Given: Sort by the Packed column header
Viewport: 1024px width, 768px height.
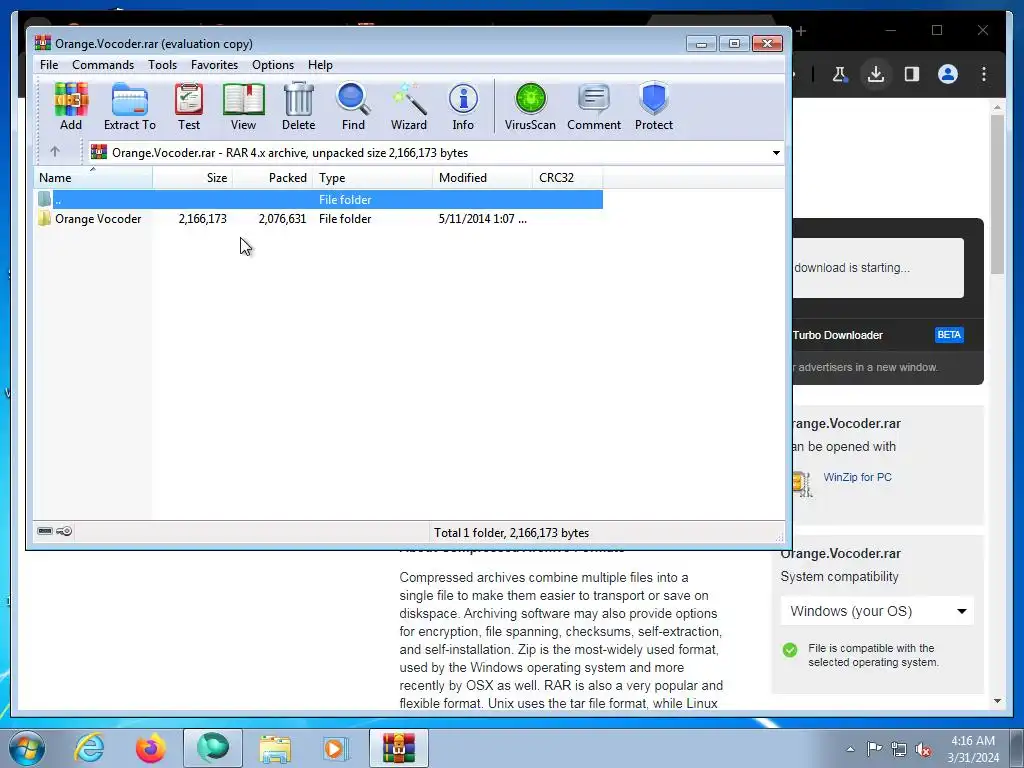Looking at the screenshot, I should (273, 178).
